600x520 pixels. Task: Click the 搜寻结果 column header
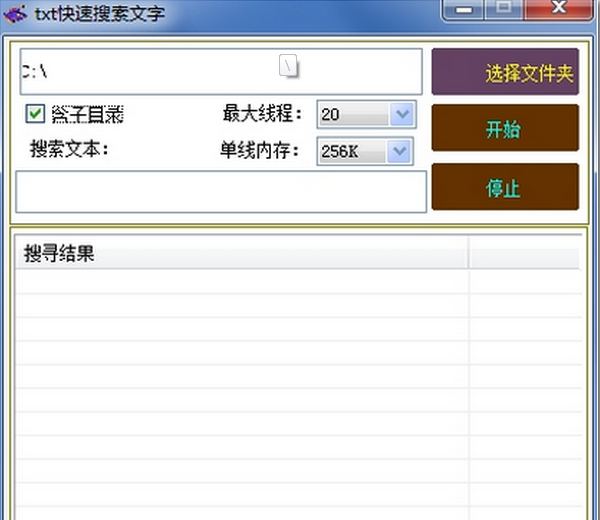click(240, 254)
